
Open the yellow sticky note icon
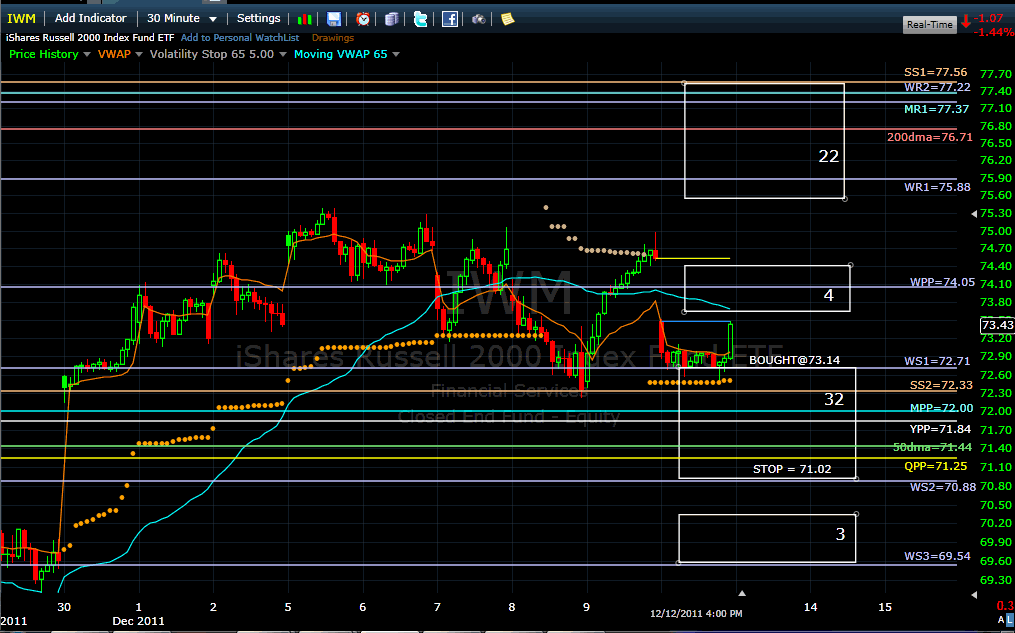pos(508,19)
